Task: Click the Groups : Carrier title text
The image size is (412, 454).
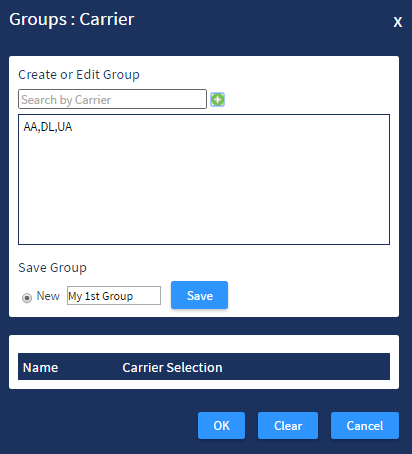Action: [72, 19]
